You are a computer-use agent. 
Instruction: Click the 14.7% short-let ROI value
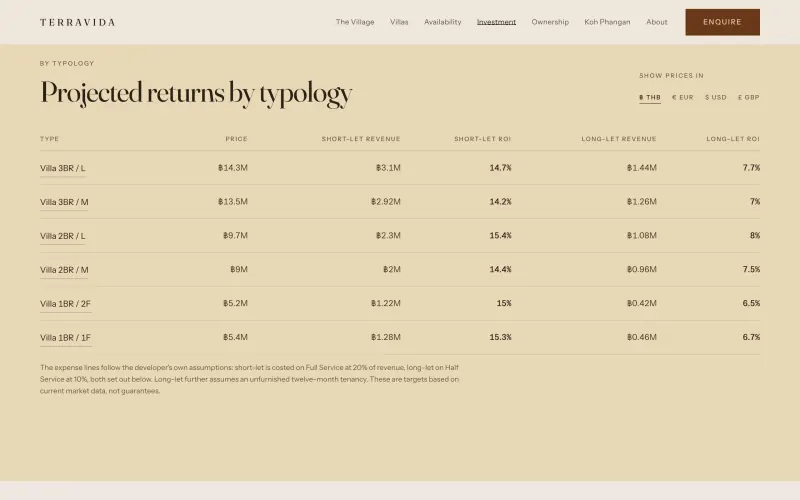(501, 167)
